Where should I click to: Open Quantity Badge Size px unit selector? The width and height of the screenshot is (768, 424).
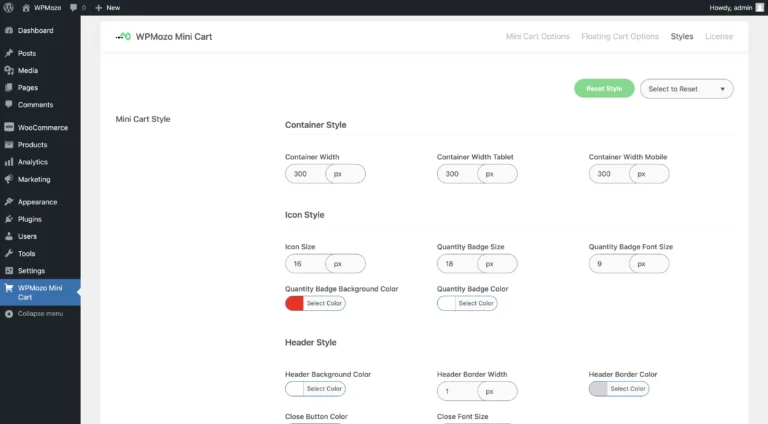497,263
